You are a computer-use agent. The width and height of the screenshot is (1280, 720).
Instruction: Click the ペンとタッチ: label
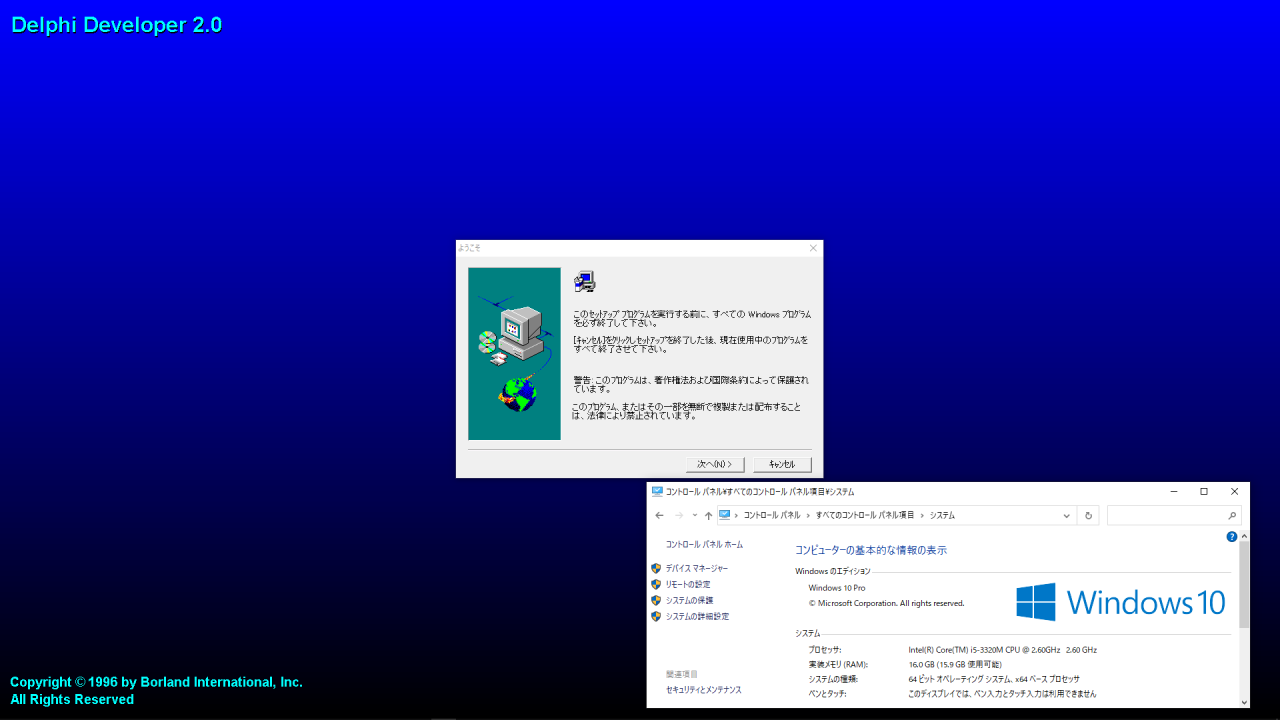827,693
